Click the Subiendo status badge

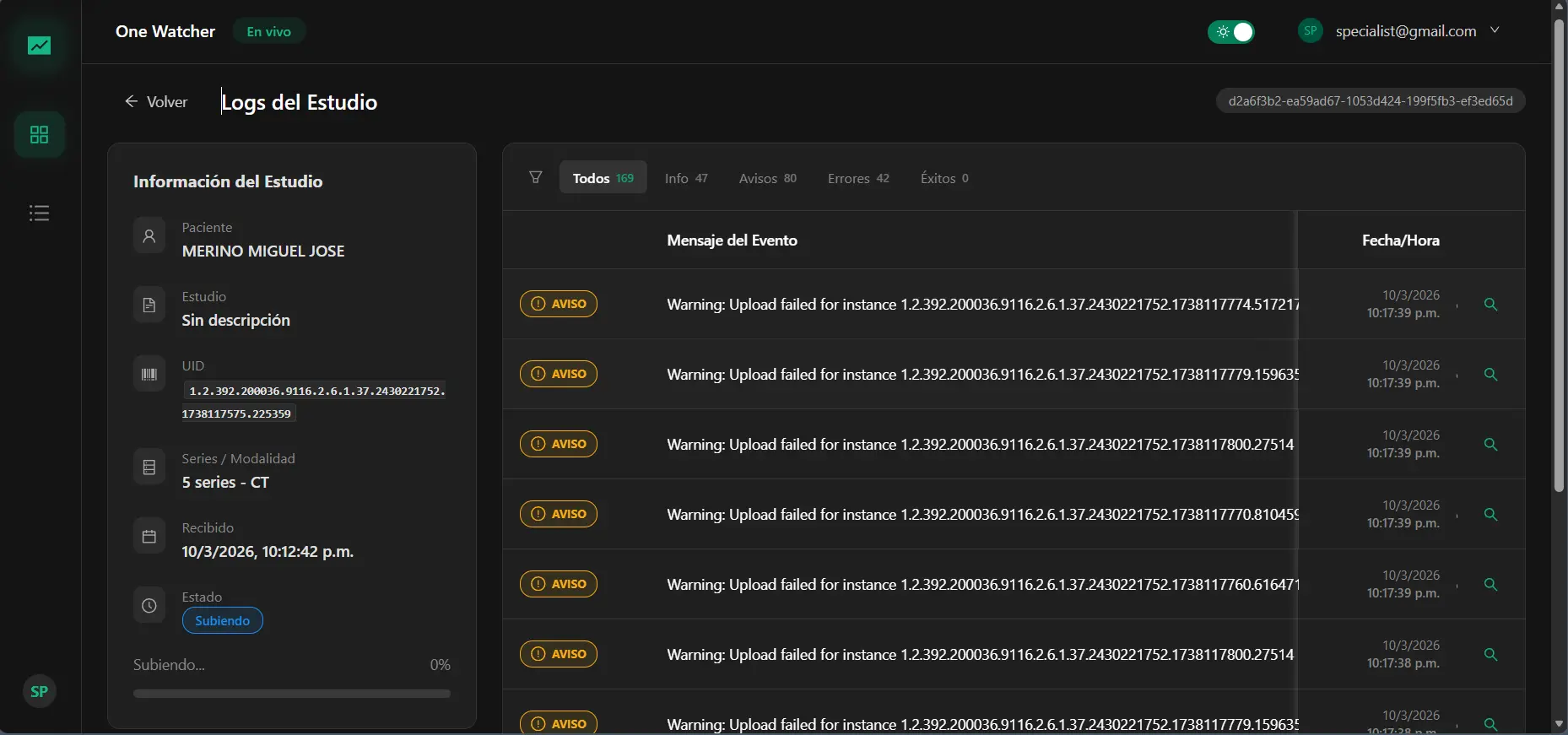tap(223, 621)
